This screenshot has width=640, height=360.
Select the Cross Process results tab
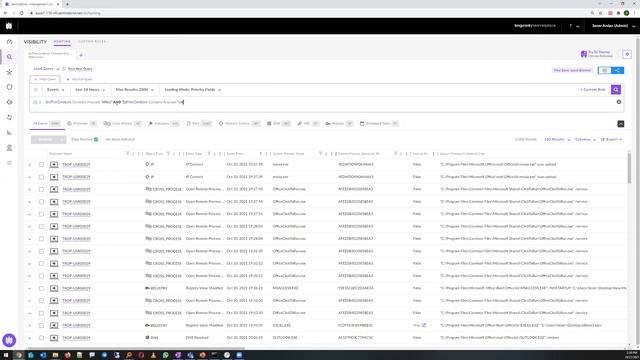pos(122,124)
